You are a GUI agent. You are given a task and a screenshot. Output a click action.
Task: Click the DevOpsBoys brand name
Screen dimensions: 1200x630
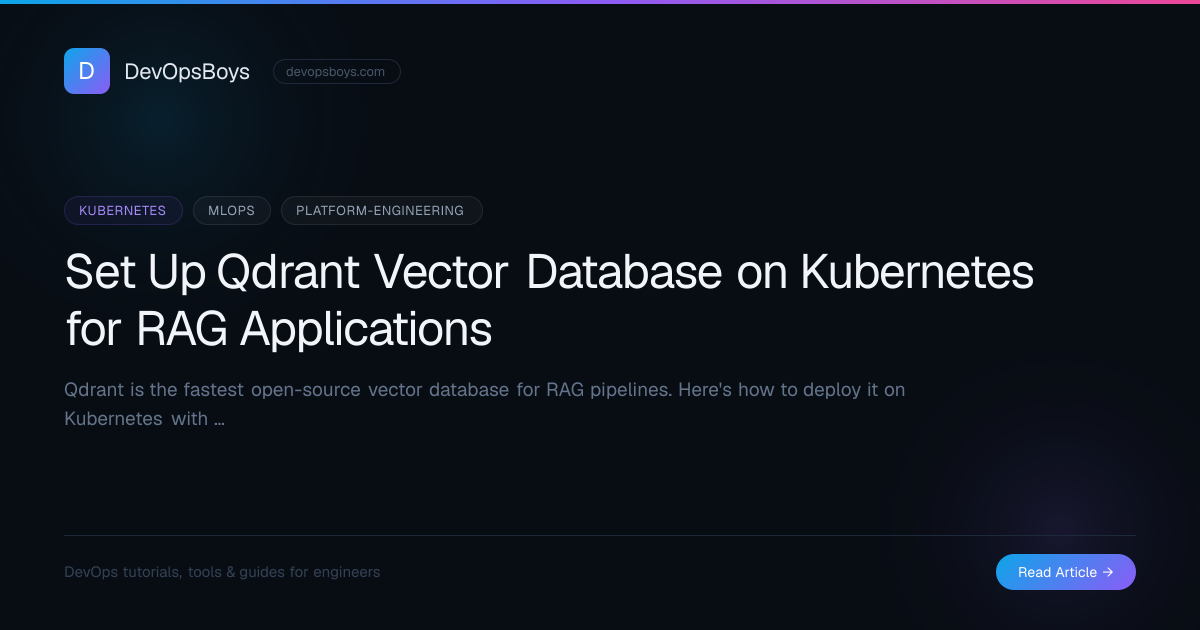click(x=187, y=71)
